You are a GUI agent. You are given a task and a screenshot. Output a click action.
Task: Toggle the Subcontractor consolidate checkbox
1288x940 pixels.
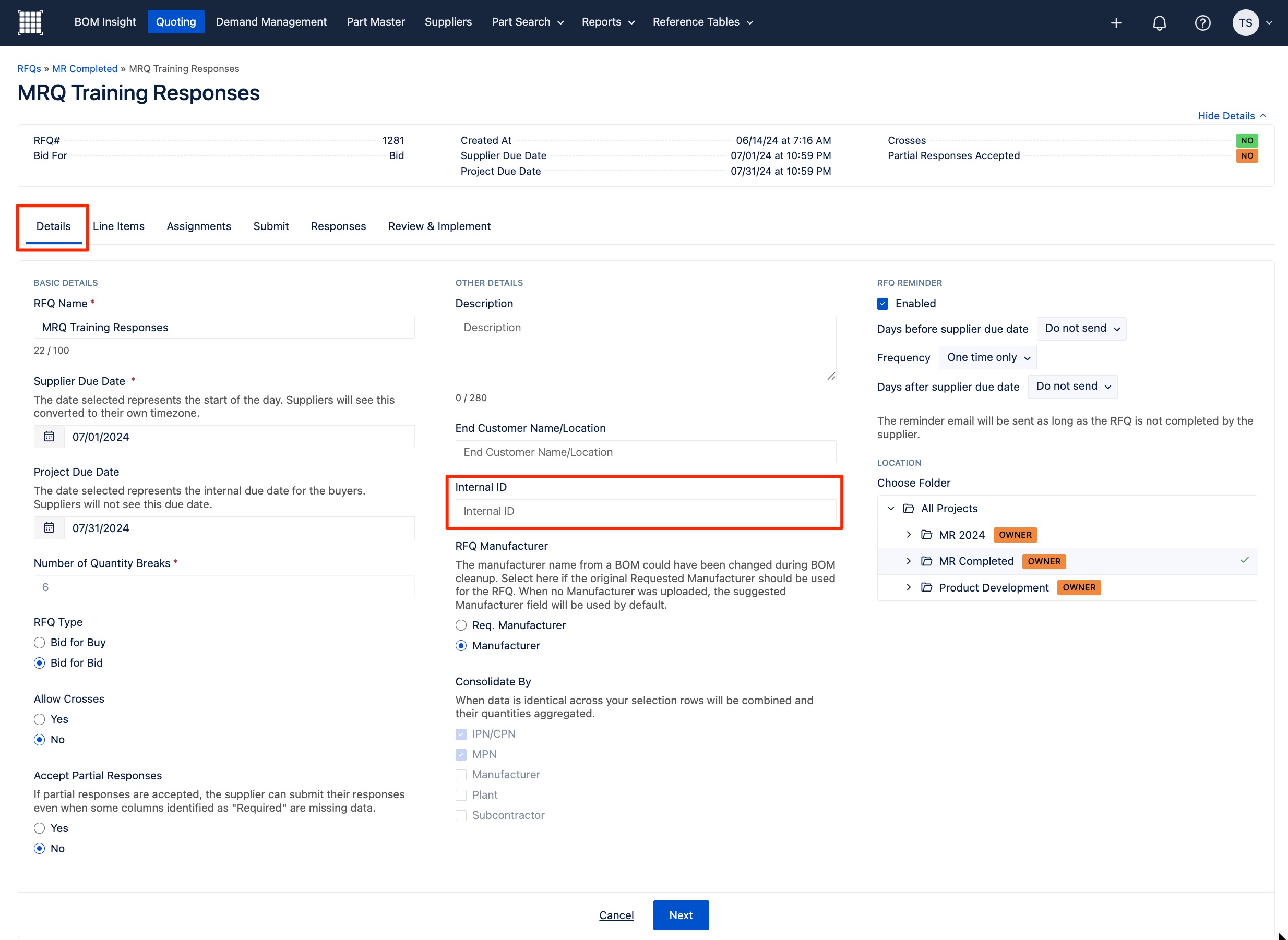[x=461, y=815]
